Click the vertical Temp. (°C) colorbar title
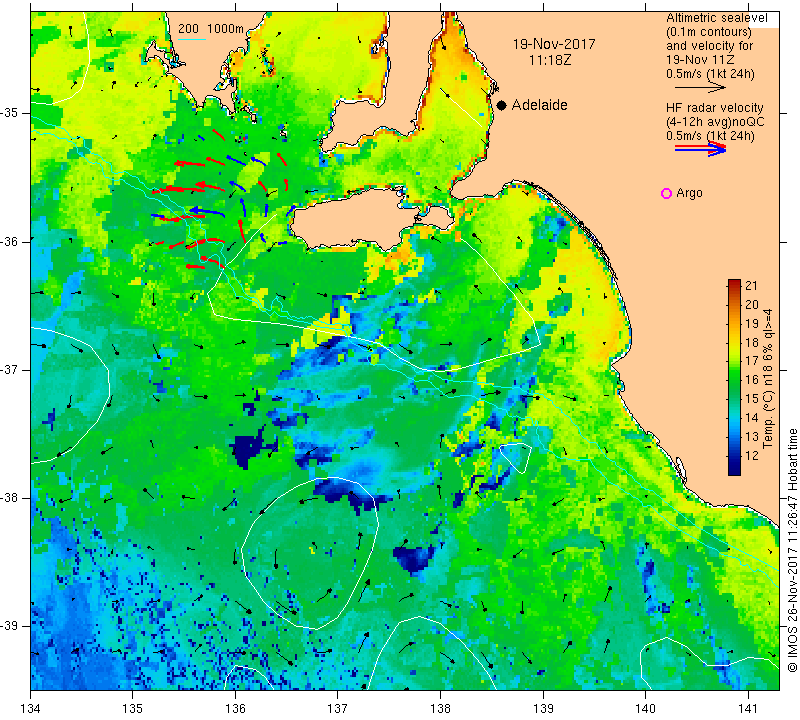 coord(767,378)
